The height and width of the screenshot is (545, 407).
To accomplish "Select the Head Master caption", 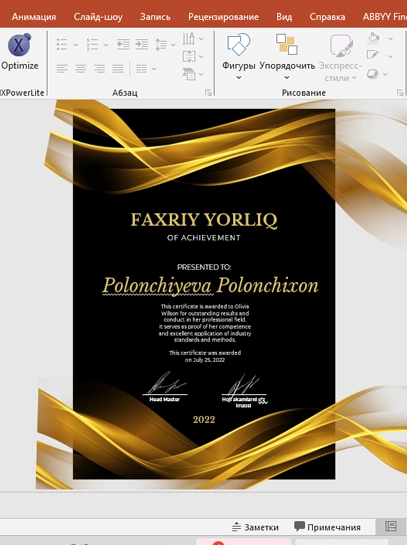I will pyautogui.click(x=164, y=399).
